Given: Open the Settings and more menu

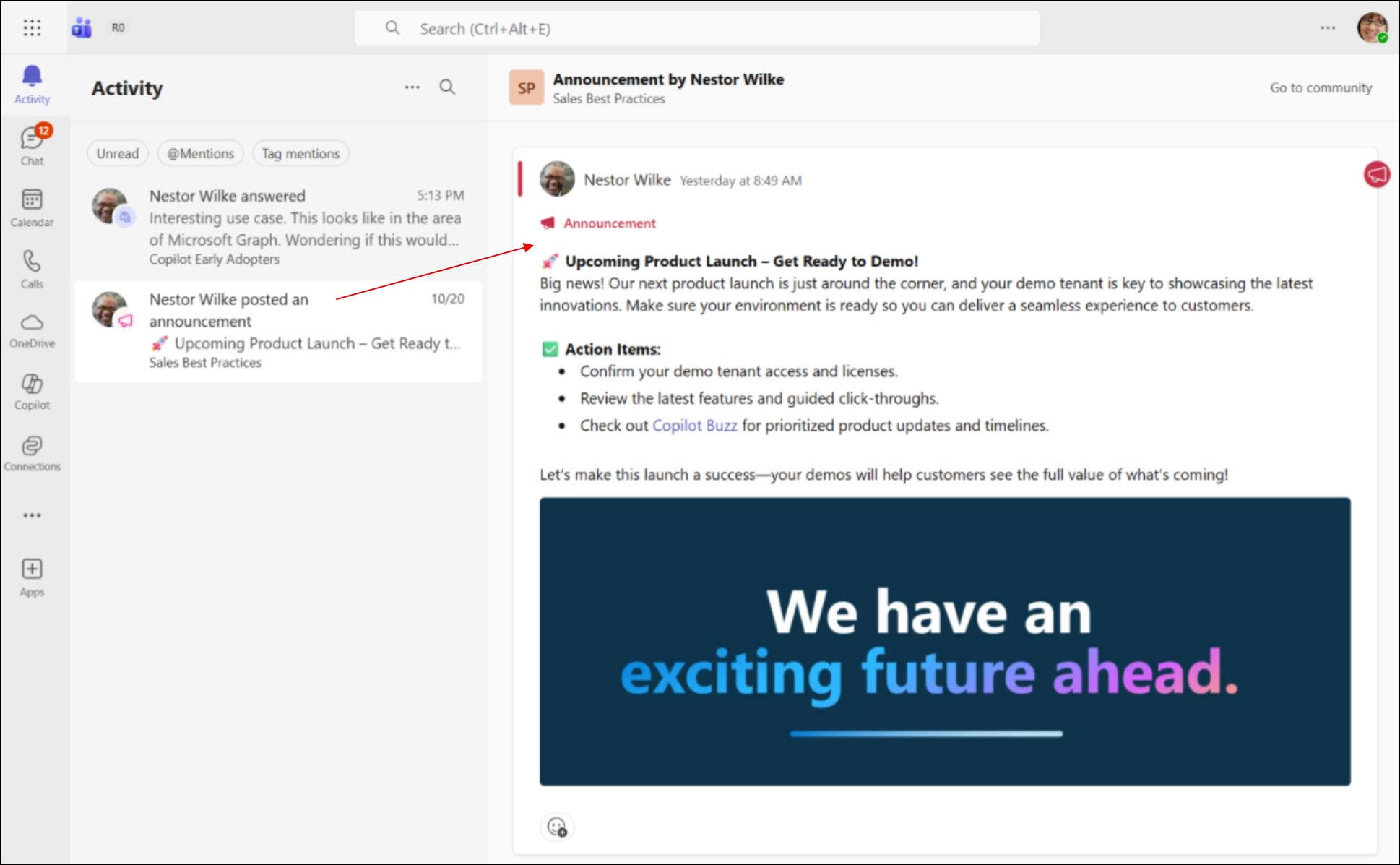Looking at the screenshot, I should [1328, 27].
